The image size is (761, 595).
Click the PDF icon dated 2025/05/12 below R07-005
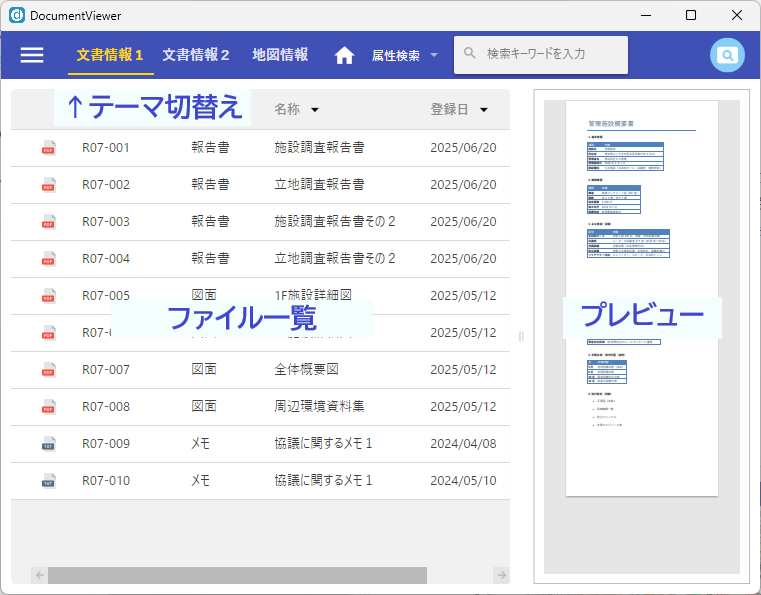coord(49,332)
